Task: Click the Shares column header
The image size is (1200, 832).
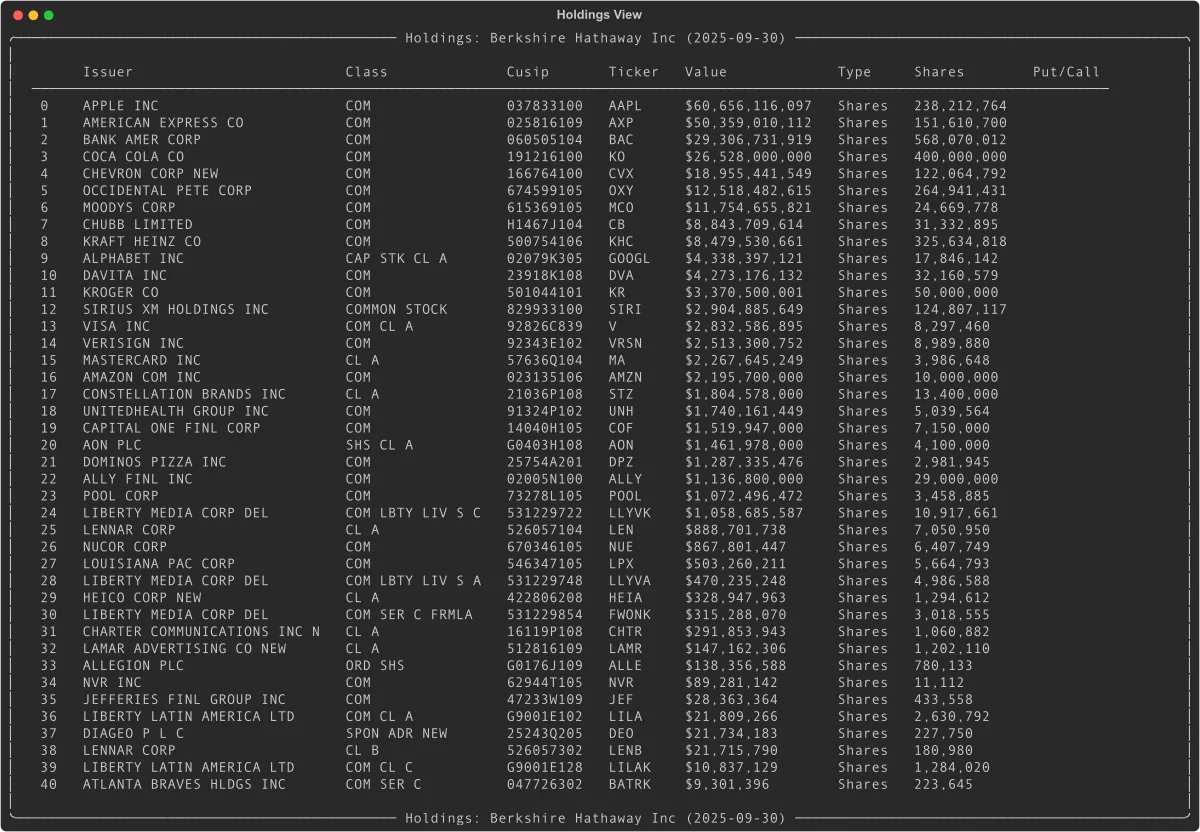Action: (x=939, y=72)
